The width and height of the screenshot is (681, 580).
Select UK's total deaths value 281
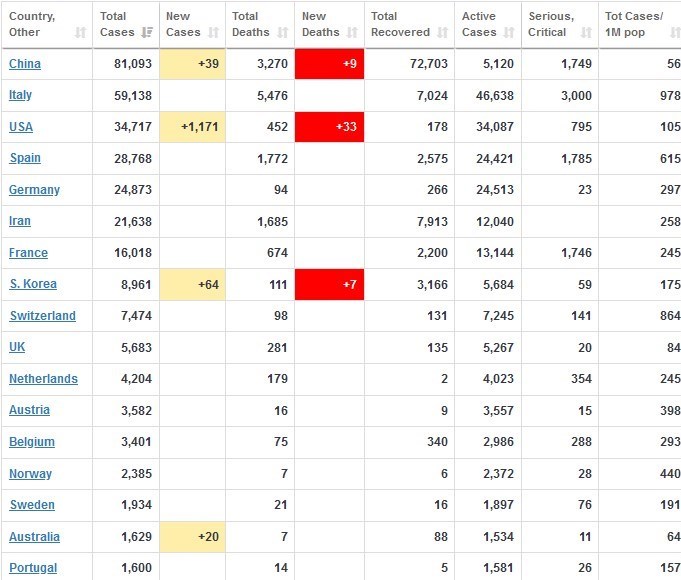pos(277,348)
